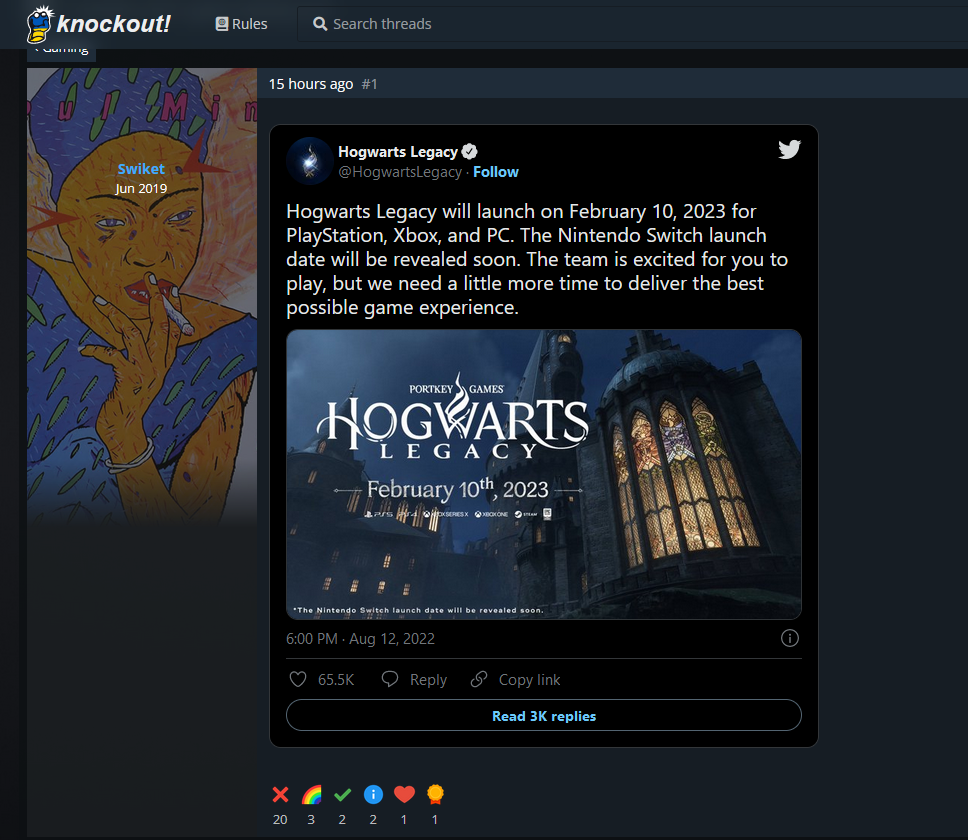968x840 pixels.
Task: Read 3K replies on Twitter
Action: 544,715
